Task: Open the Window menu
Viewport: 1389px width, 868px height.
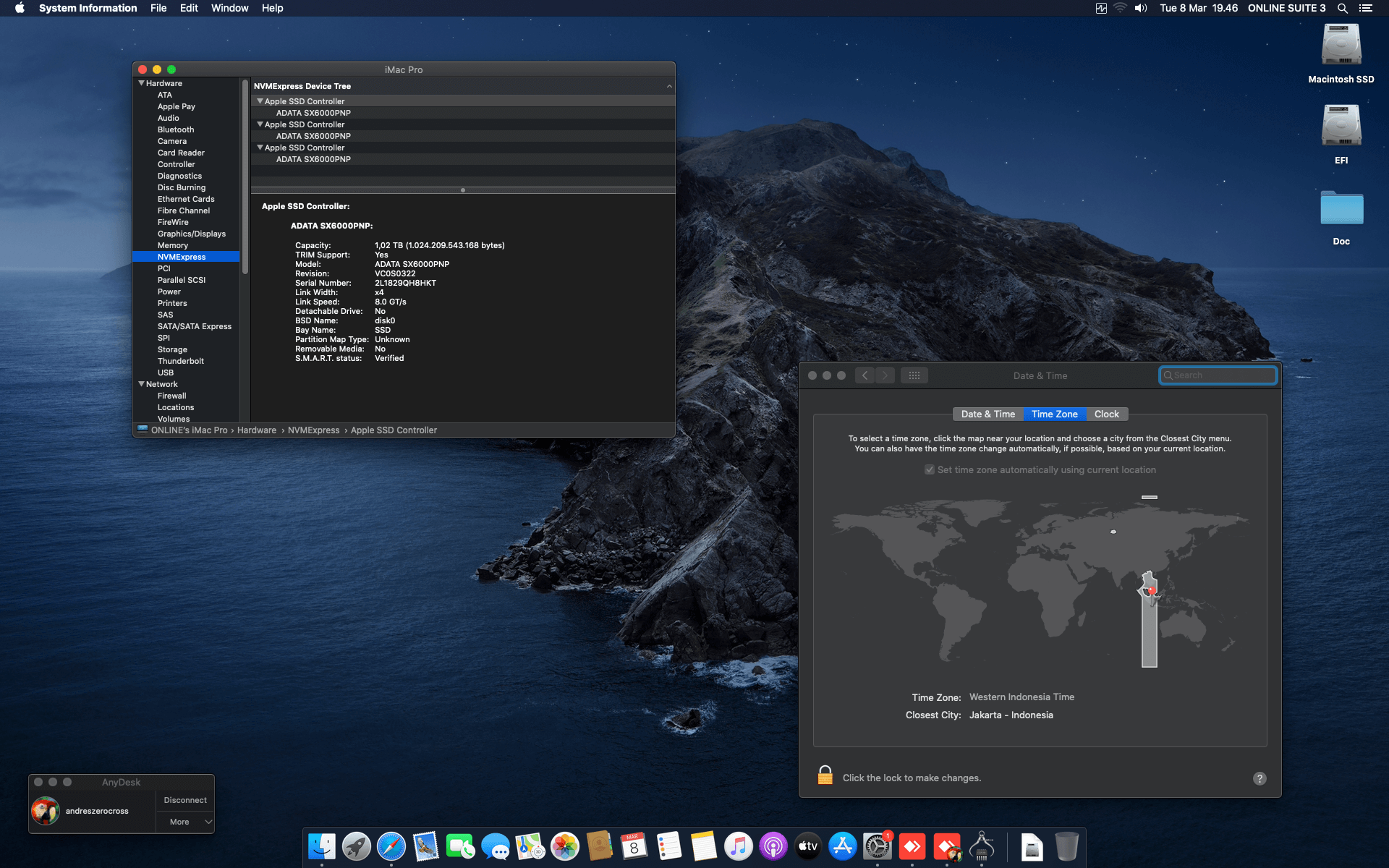Action: point(229,8)
